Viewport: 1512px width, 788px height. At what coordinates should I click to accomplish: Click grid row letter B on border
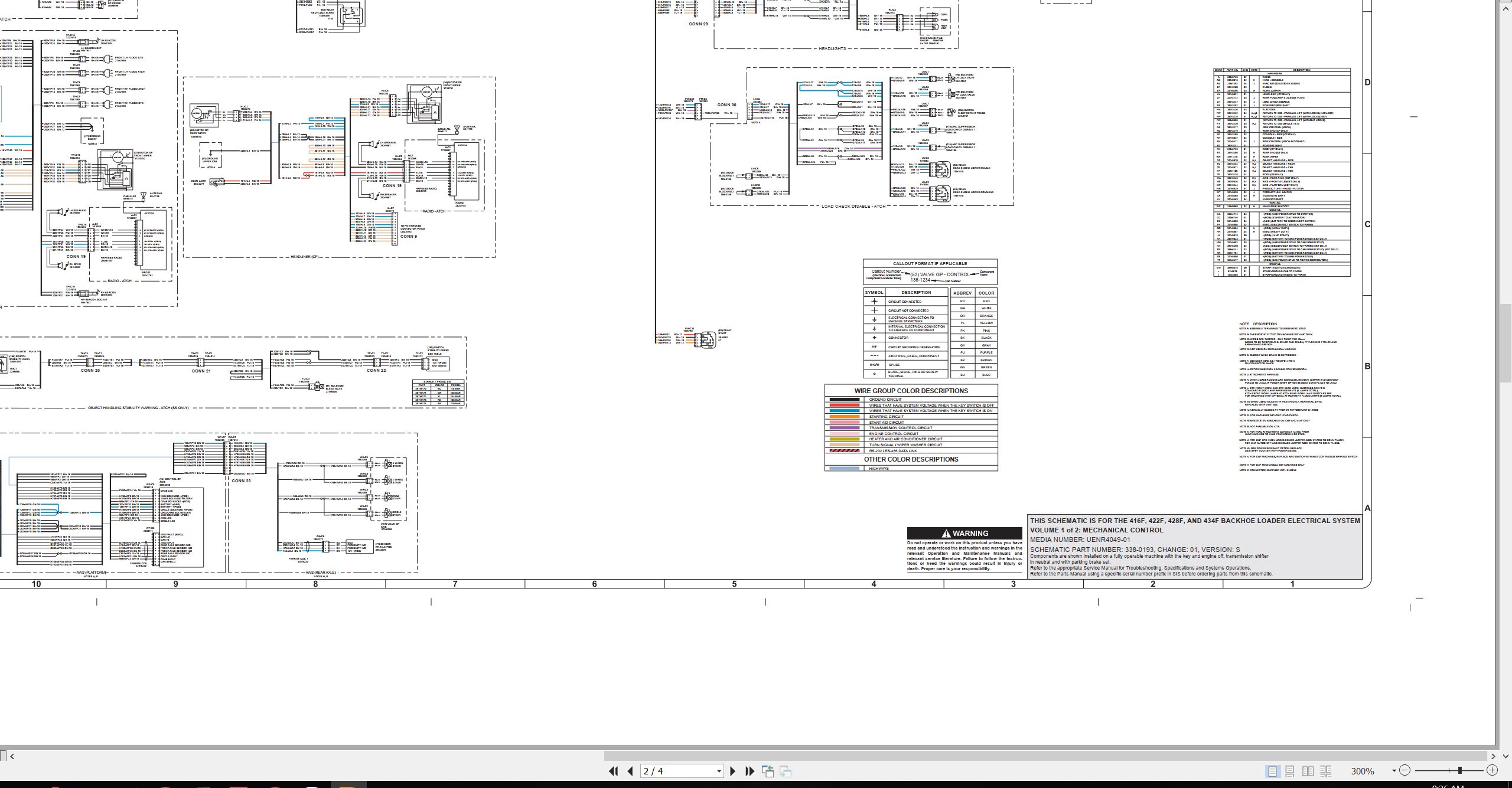[x=1367, y=366]
